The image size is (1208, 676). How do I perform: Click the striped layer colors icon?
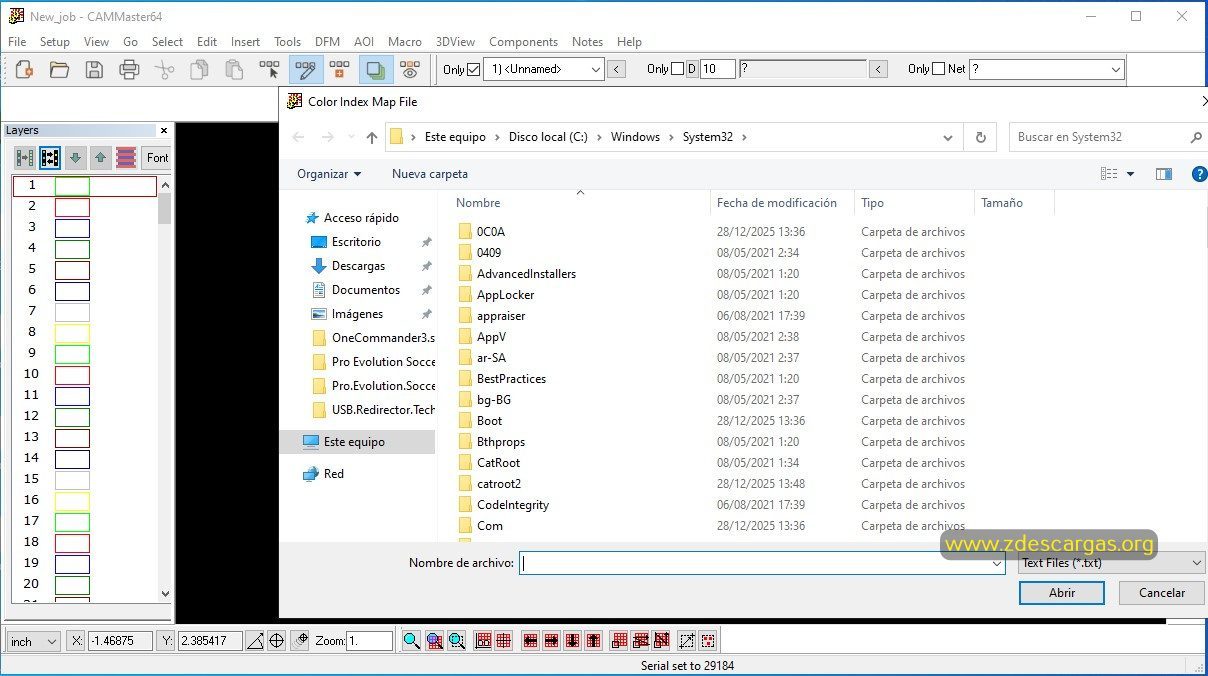pos(126,158)
